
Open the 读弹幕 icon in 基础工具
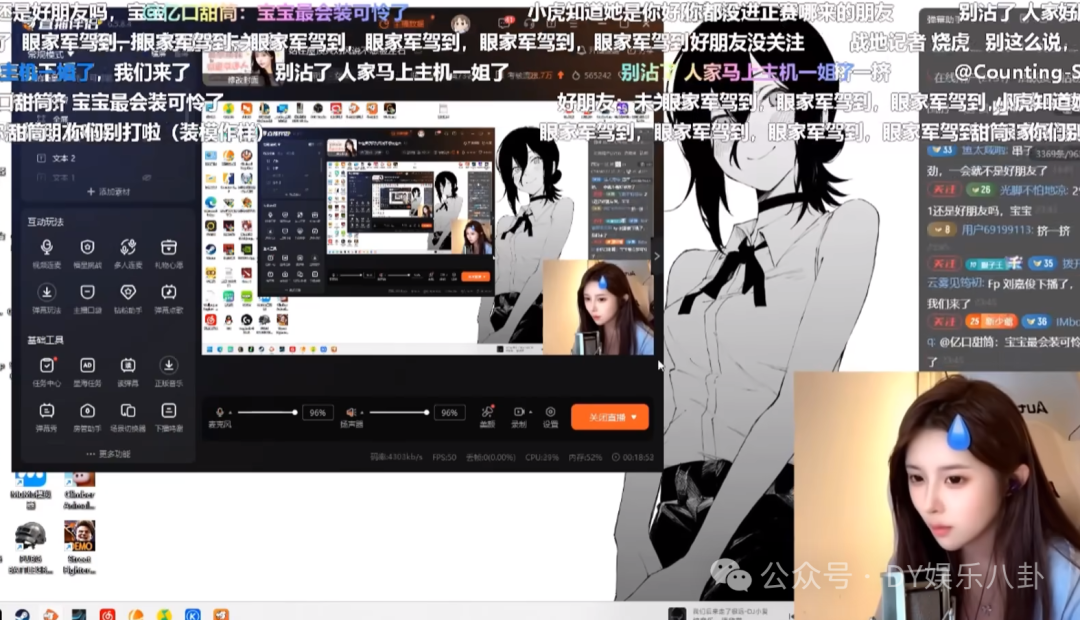(127, 365)
